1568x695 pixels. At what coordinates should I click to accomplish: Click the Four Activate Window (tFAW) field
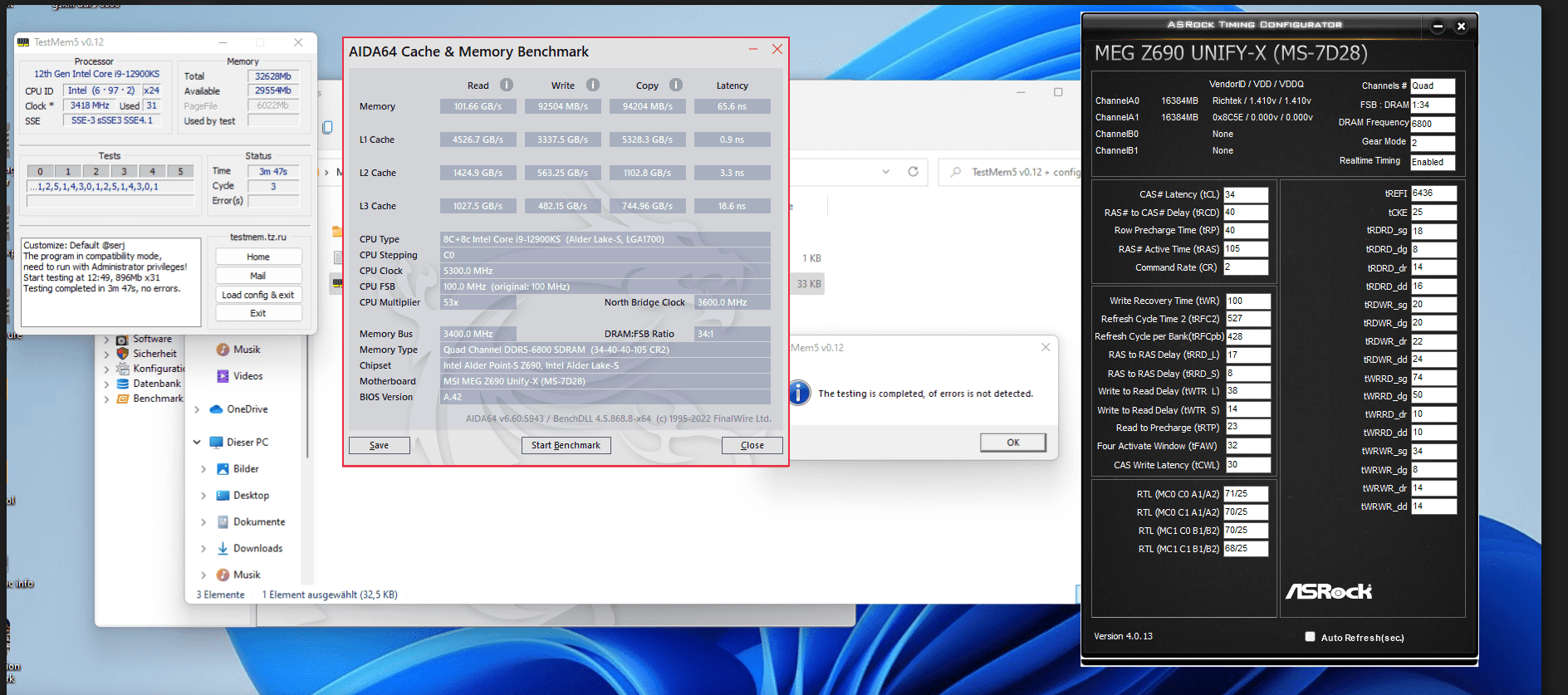click(x=1248, y=446)
